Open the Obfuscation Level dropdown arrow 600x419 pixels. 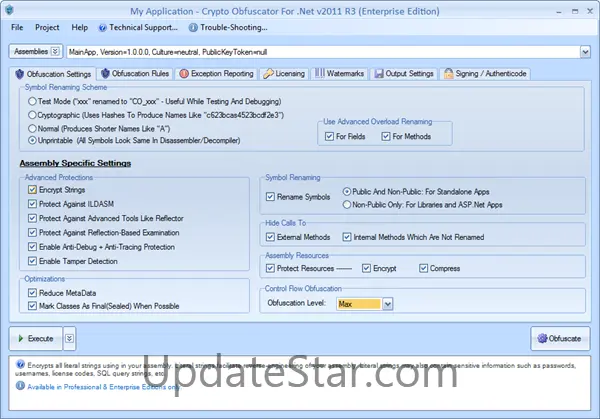[388, 304]
